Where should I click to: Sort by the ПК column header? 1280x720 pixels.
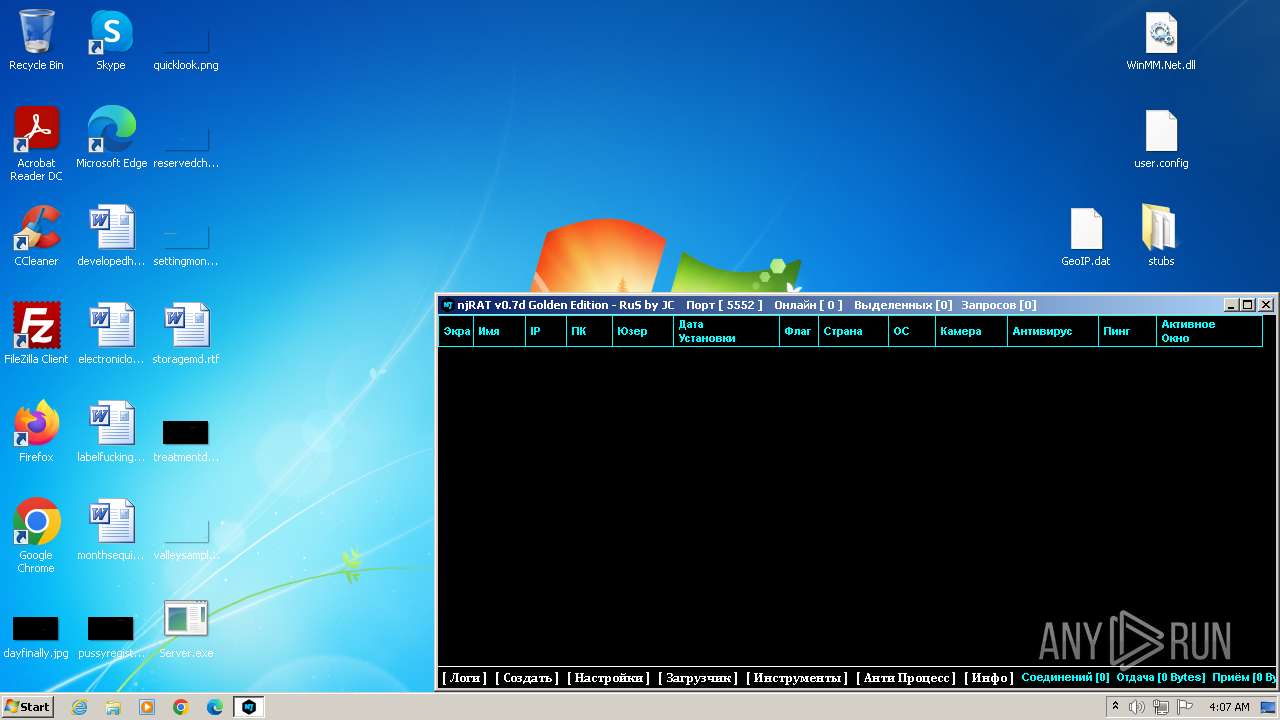click(589, 331)
